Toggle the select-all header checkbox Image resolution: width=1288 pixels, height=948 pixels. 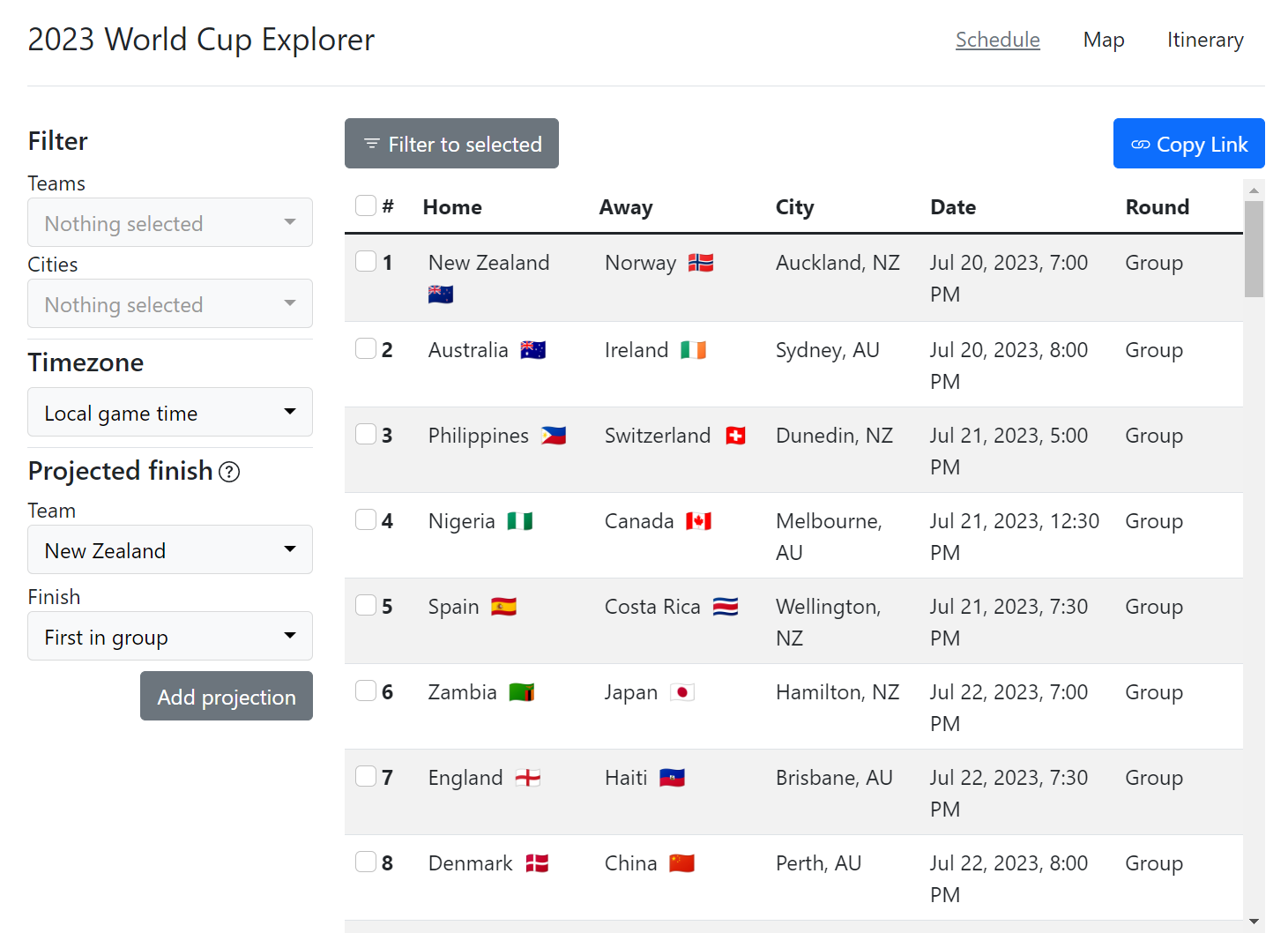coord(366,205)
